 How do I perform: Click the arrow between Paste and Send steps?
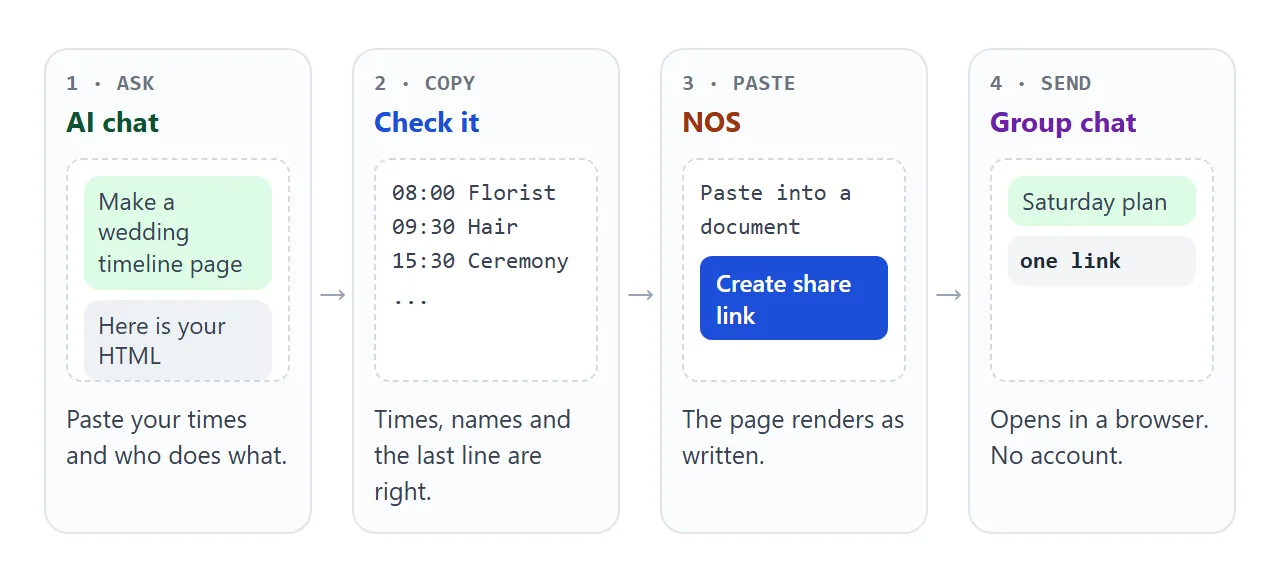click(x=948, y=294)
